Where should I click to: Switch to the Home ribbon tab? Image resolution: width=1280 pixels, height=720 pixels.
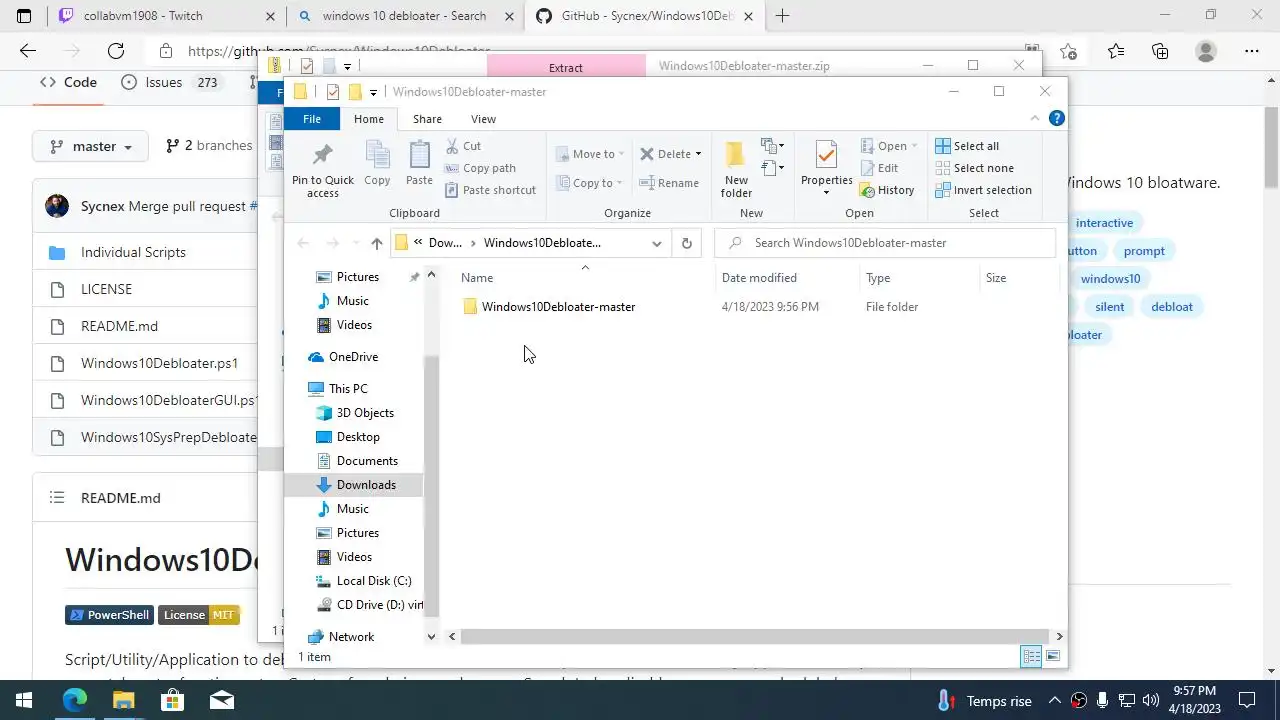[x=368, y=119]
